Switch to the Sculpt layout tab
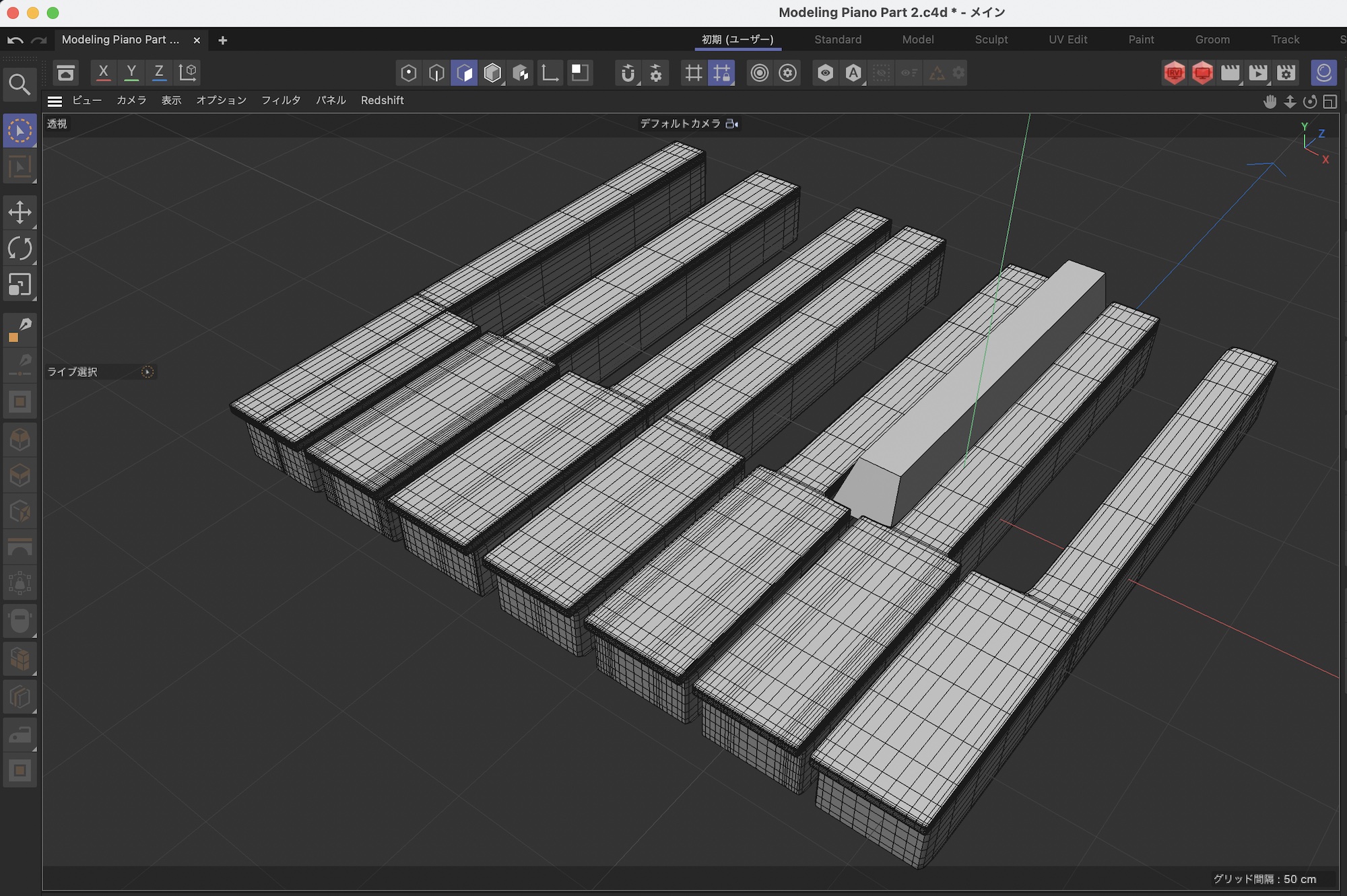Viewport: 1347px width, 896px height. click(991, 40)
